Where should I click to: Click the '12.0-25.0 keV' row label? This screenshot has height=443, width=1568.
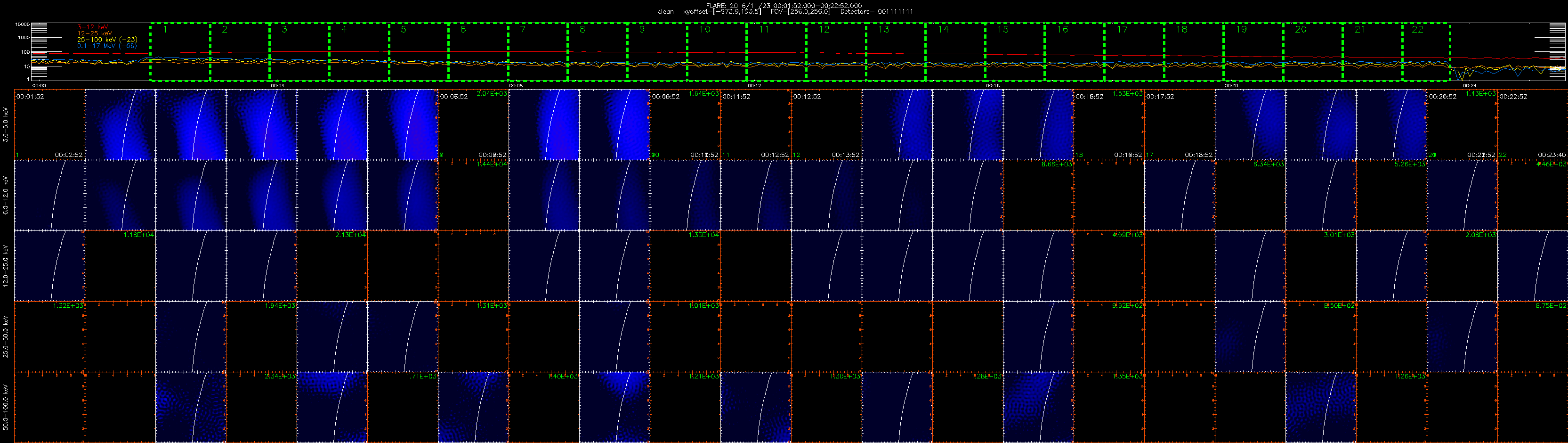pyautogui.click(x=6, y=266)
